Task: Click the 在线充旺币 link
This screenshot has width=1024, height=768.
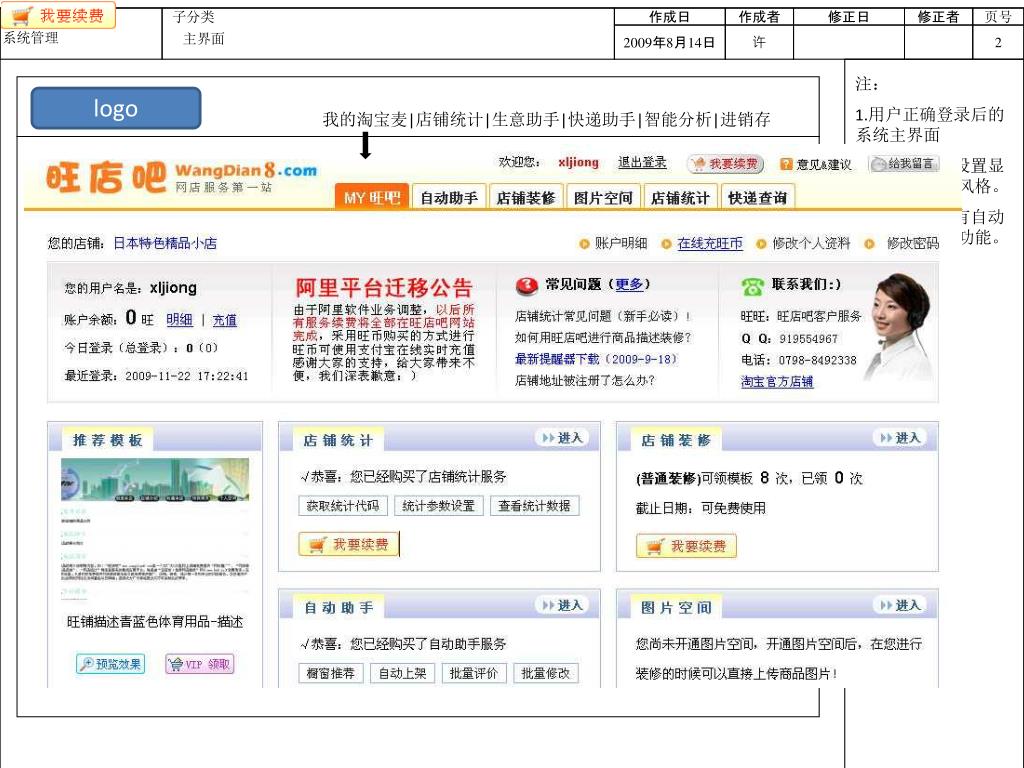Action: (x=710, y=243)
